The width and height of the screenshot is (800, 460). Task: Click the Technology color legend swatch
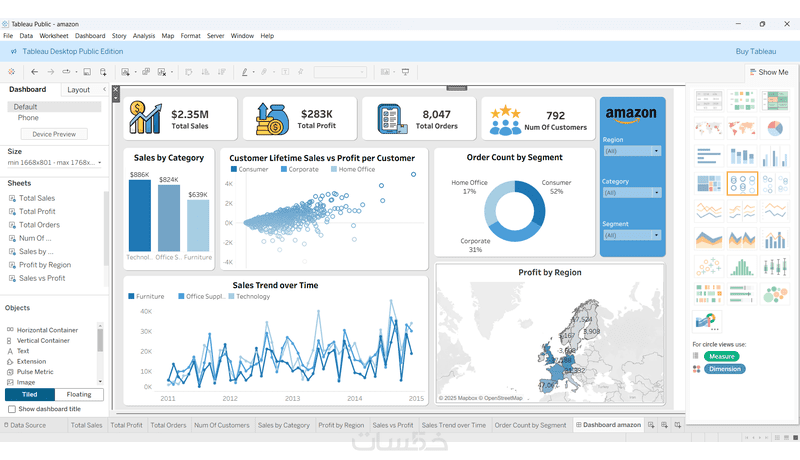pos(231,296)
